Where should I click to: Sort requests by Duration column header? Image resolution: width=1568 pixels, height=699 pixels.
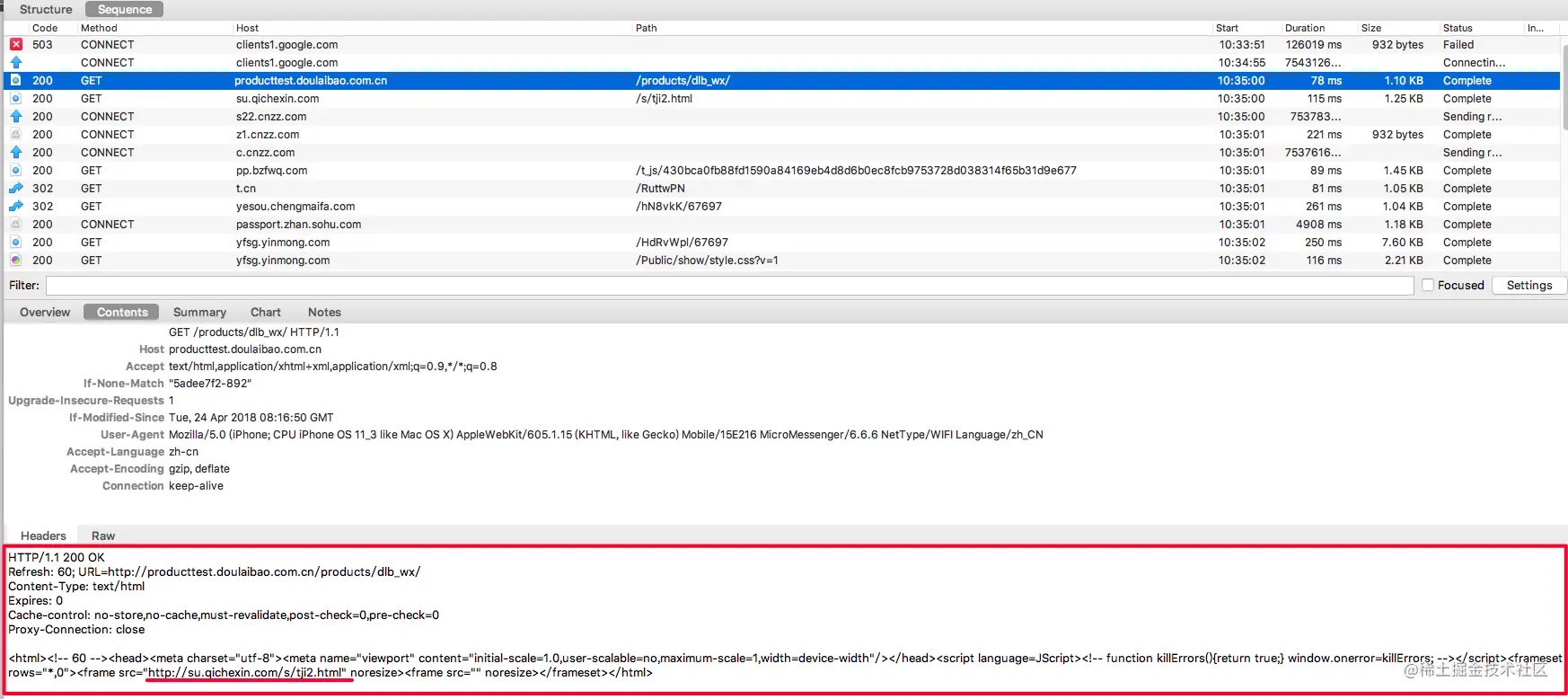[1305, 28]
